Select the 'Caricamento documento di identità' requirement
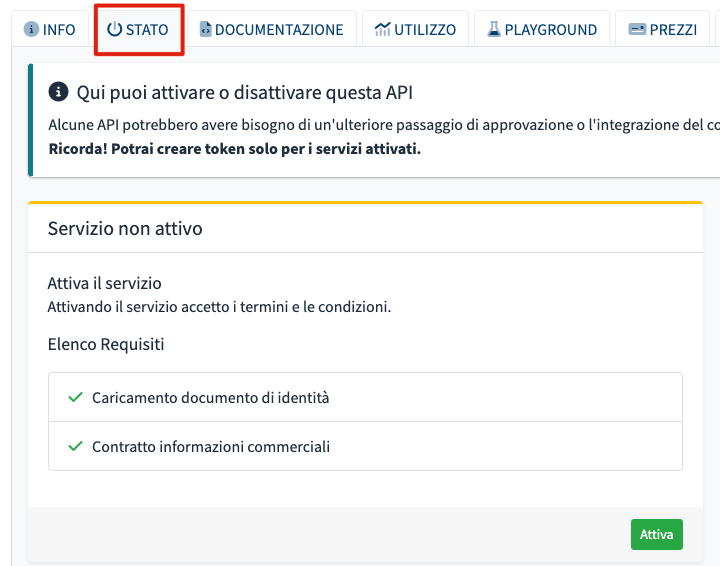The height and width of the screenshot is (566, 720). (211, 398)
